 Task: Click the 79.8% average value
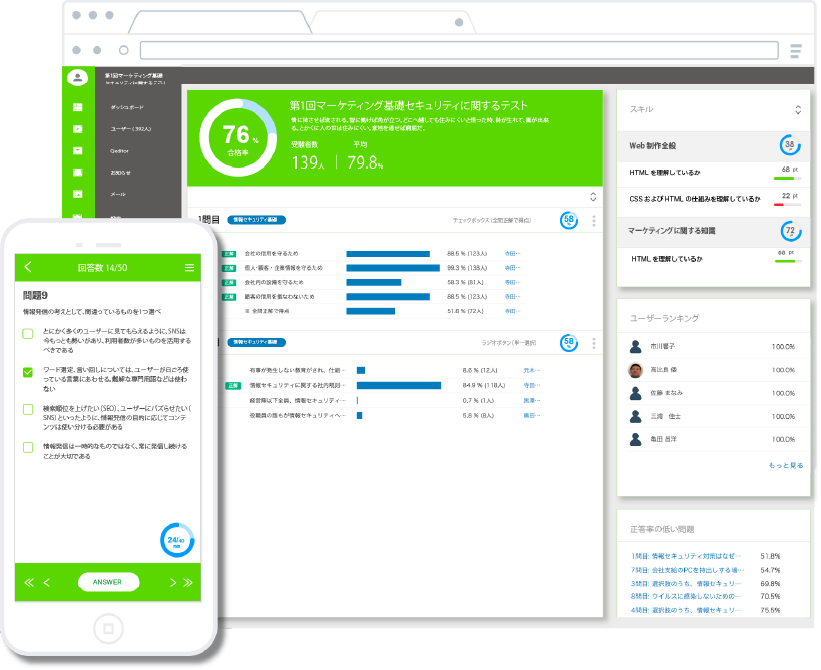[x=365, y=163]
